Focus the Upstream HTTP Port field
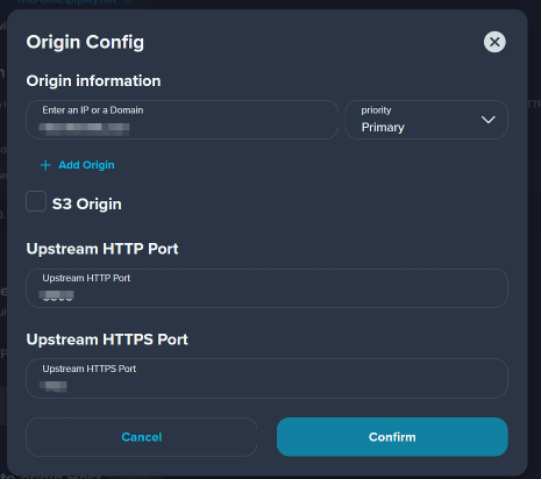542x480 pixels. coord(267,288)
